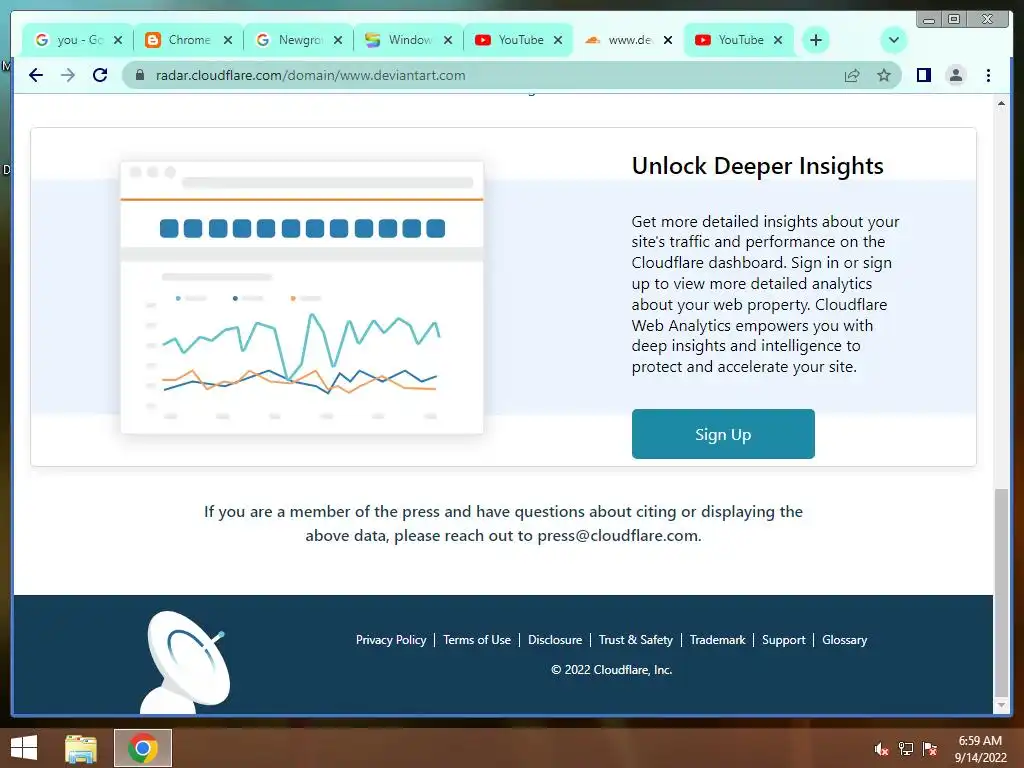Click the lock site info icon

(139, 75)
